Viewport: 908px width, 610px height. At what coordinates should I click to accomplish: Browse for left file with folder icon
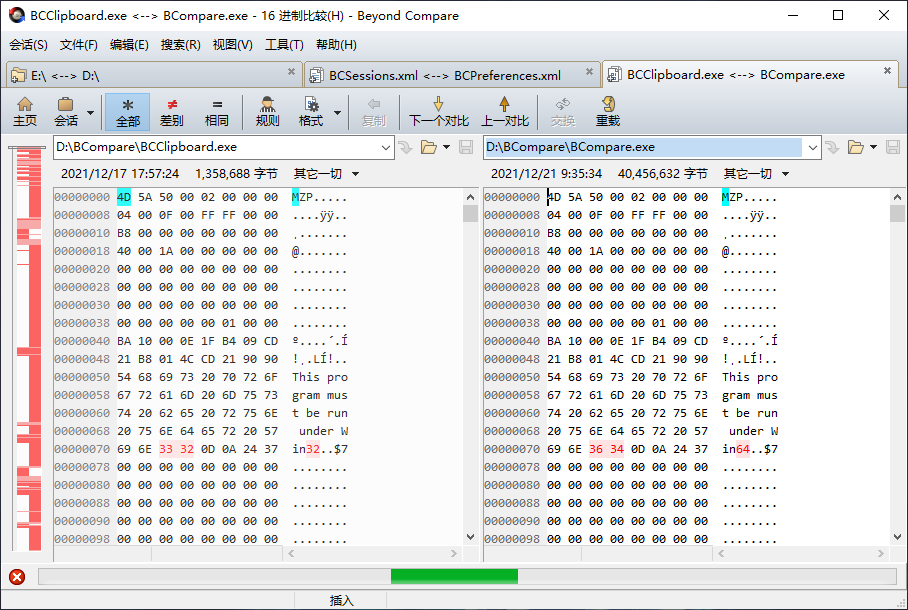click(x=429, y=147)
